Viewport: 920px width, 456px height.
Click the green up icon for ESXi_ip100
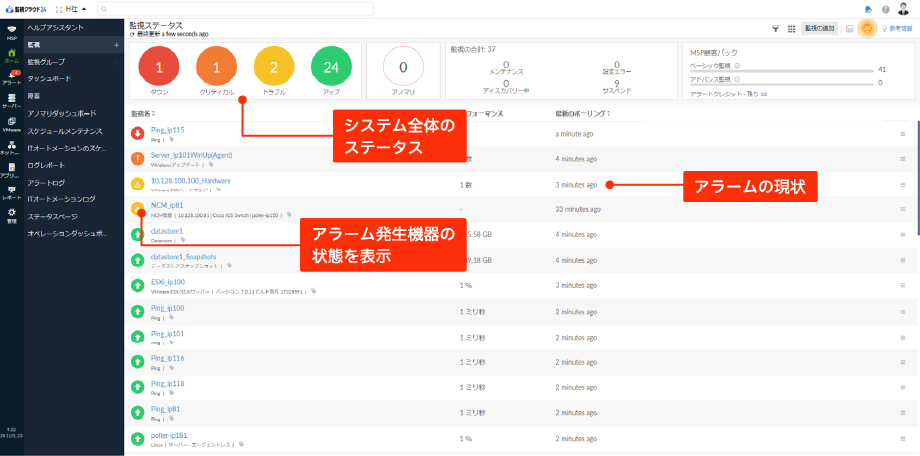click(137, 285)
